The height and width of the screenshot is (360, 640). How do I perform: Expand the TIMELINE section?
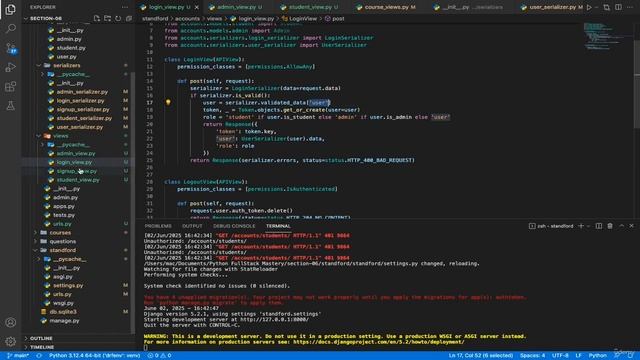pyautogui.click(x=42, y=347)
